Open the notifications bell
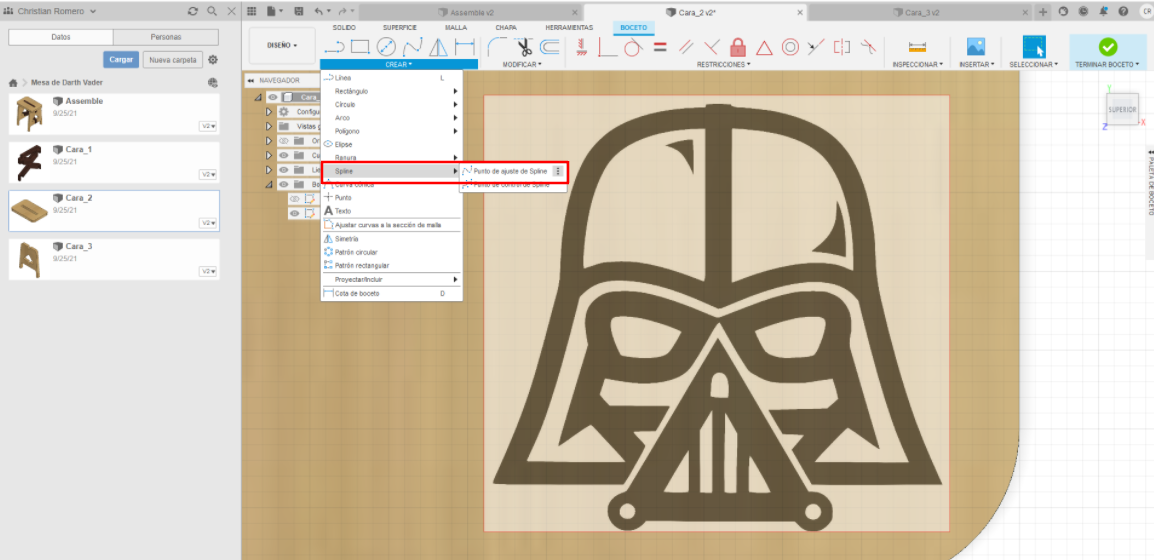Image resolution: width=1154 pixels, height=560 pixels. 1103,12
